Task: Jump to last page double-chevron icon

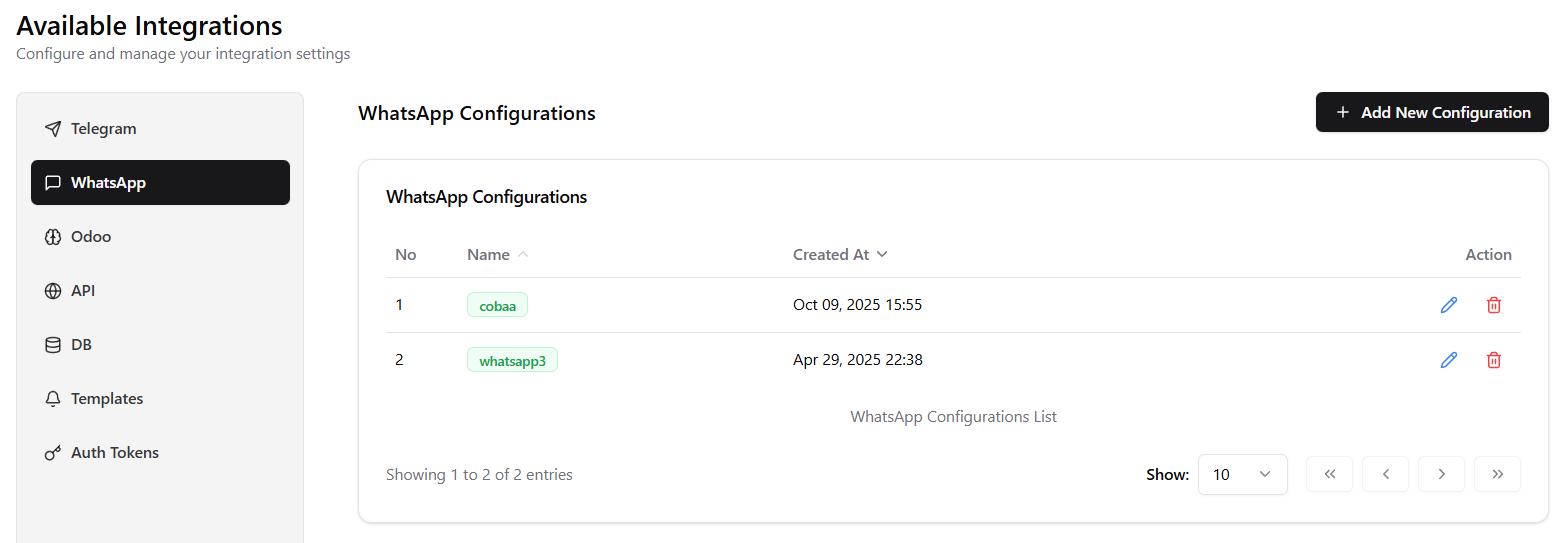Action: click(x=1497, y=474)
